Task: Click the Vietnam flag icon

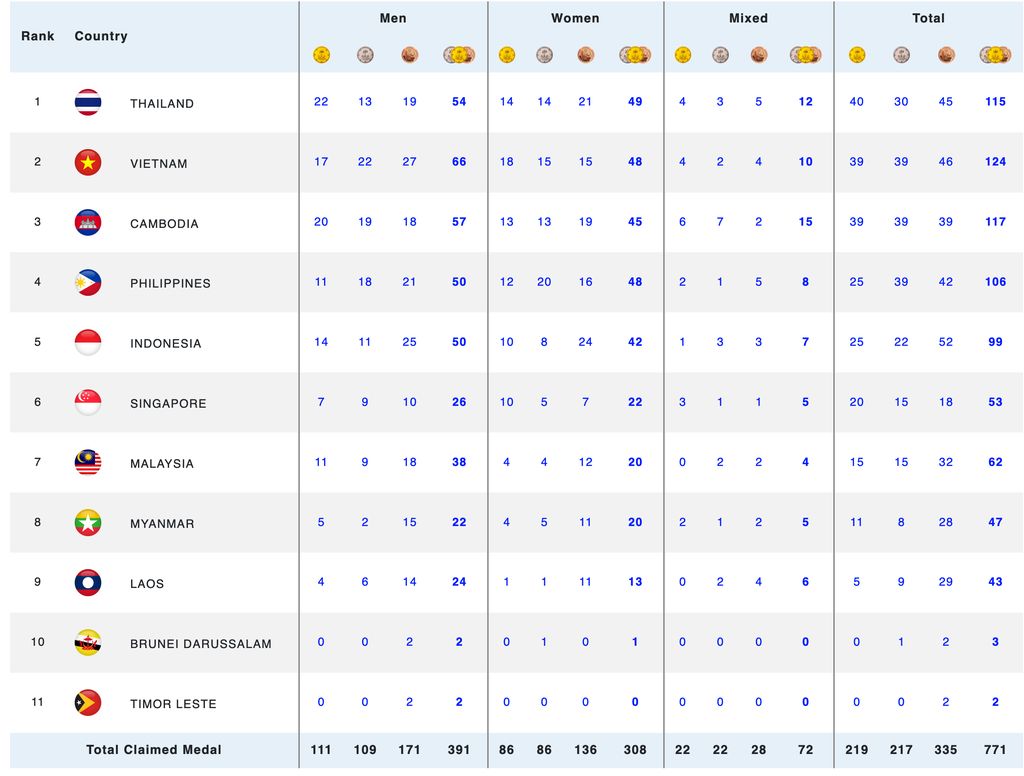Action: (x=88, y=163)
